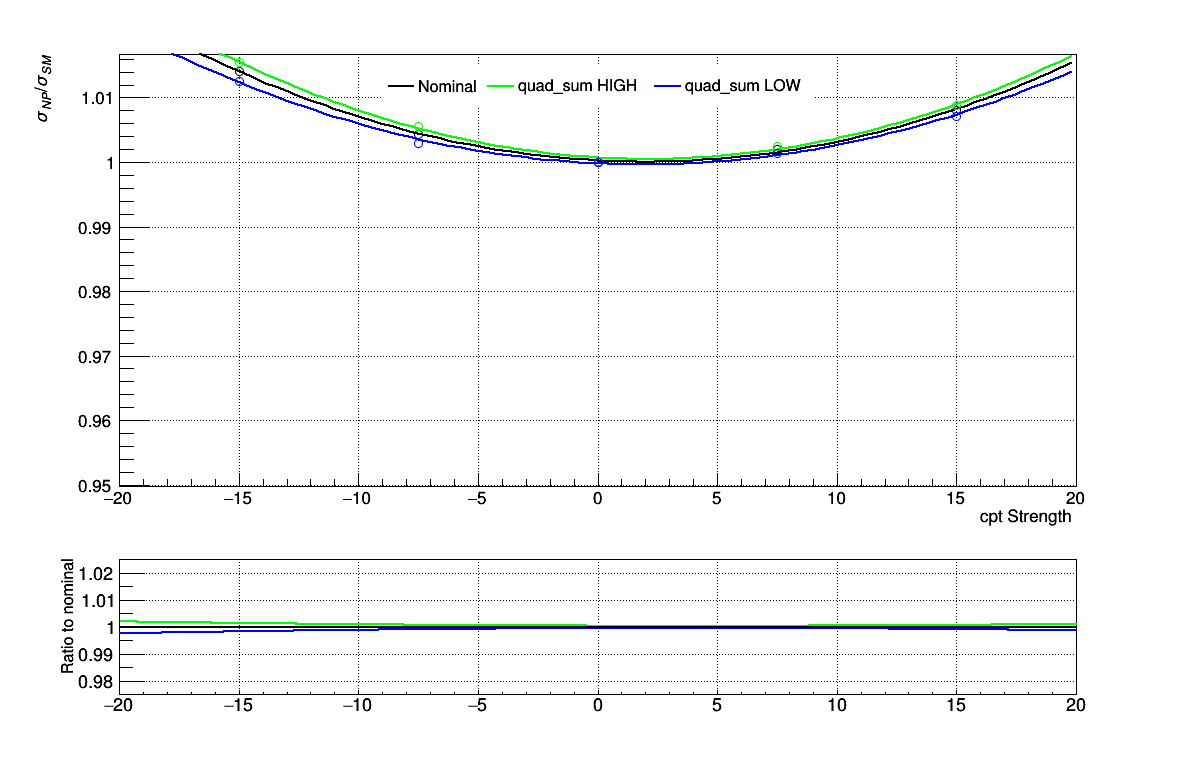Click the 0.95 tick label on upper y-axis
Viewport: 1196px width, 772px height.
pyautogui.click(x=95, y=486)
